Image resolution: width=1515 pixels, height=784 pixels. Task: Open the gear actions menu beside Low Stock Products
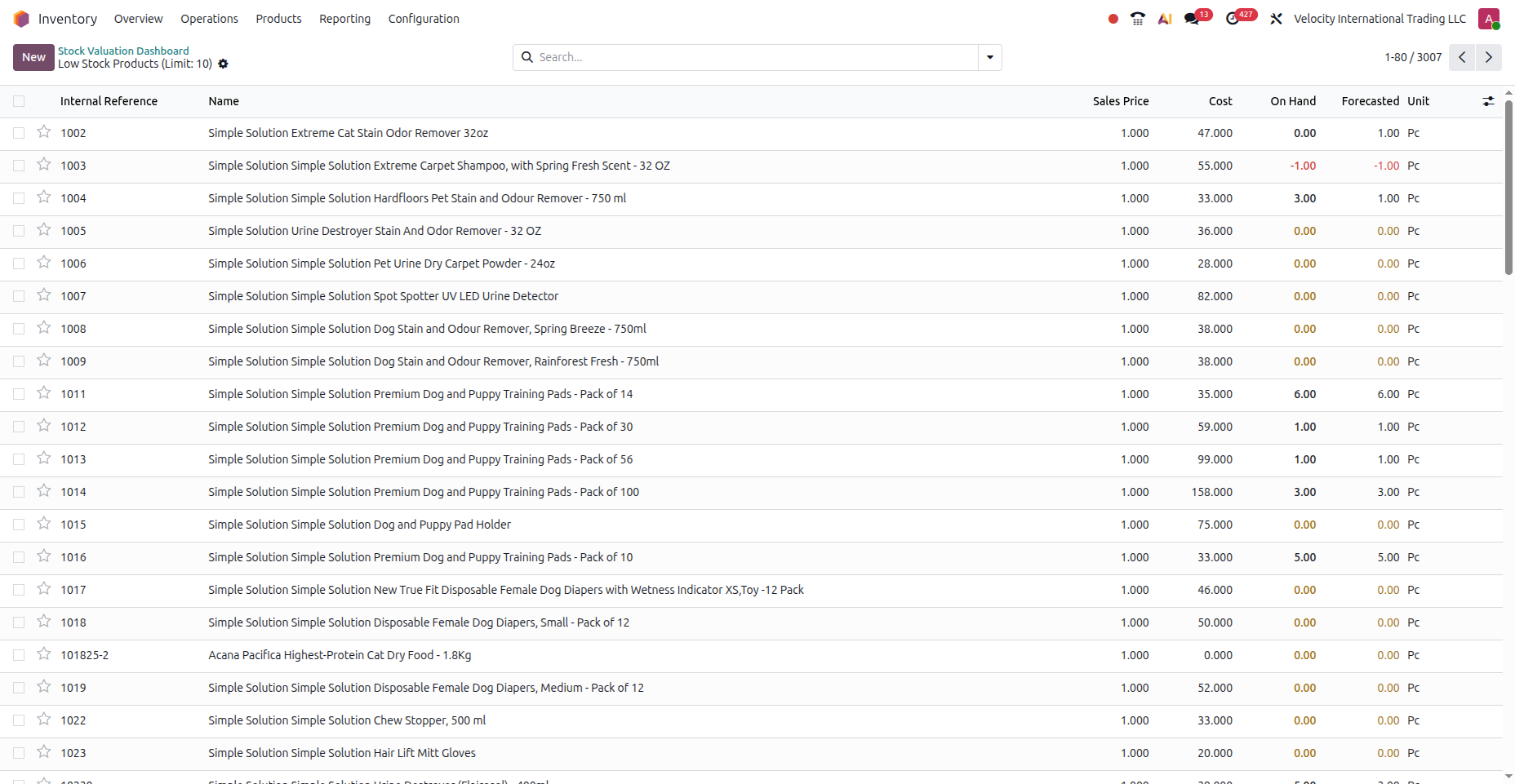point(223,64)
